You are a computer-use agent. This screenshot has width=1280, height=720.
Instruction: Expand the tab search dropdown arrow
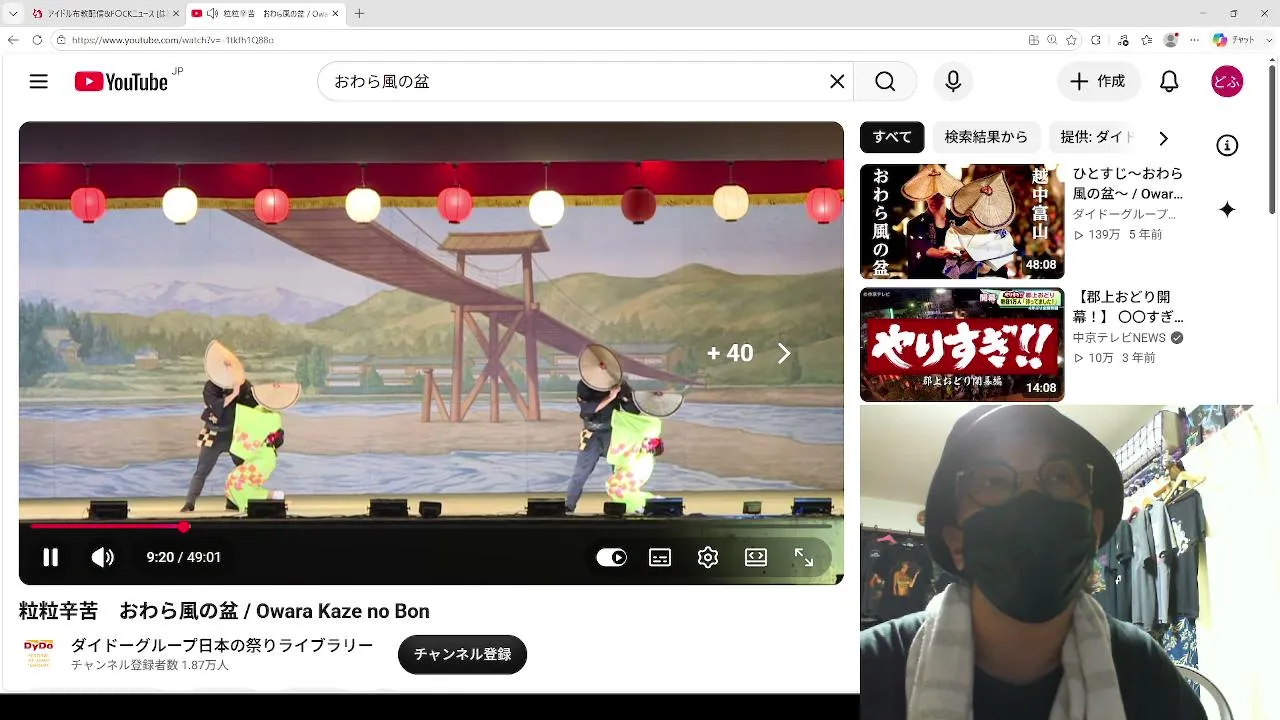click(12, 14)
